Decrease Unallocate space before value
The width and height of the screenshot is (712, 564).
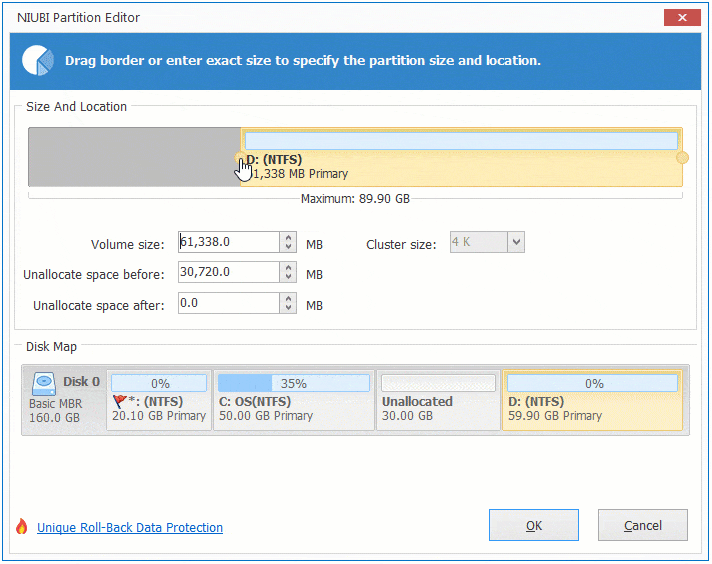click(x=288, y=277)
